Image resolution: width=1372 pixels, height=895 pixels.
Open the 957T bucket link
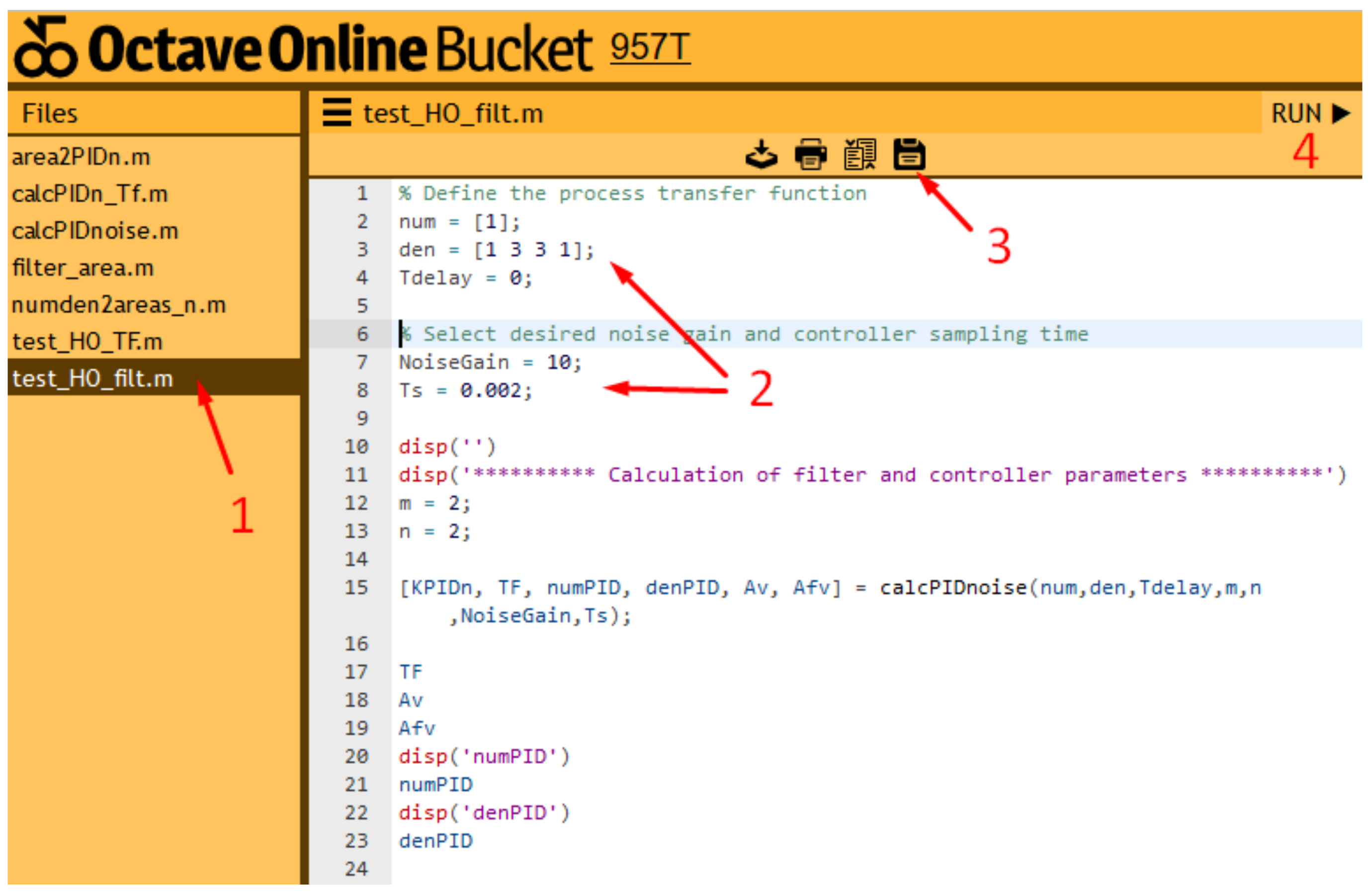click(x=650, y=47)
